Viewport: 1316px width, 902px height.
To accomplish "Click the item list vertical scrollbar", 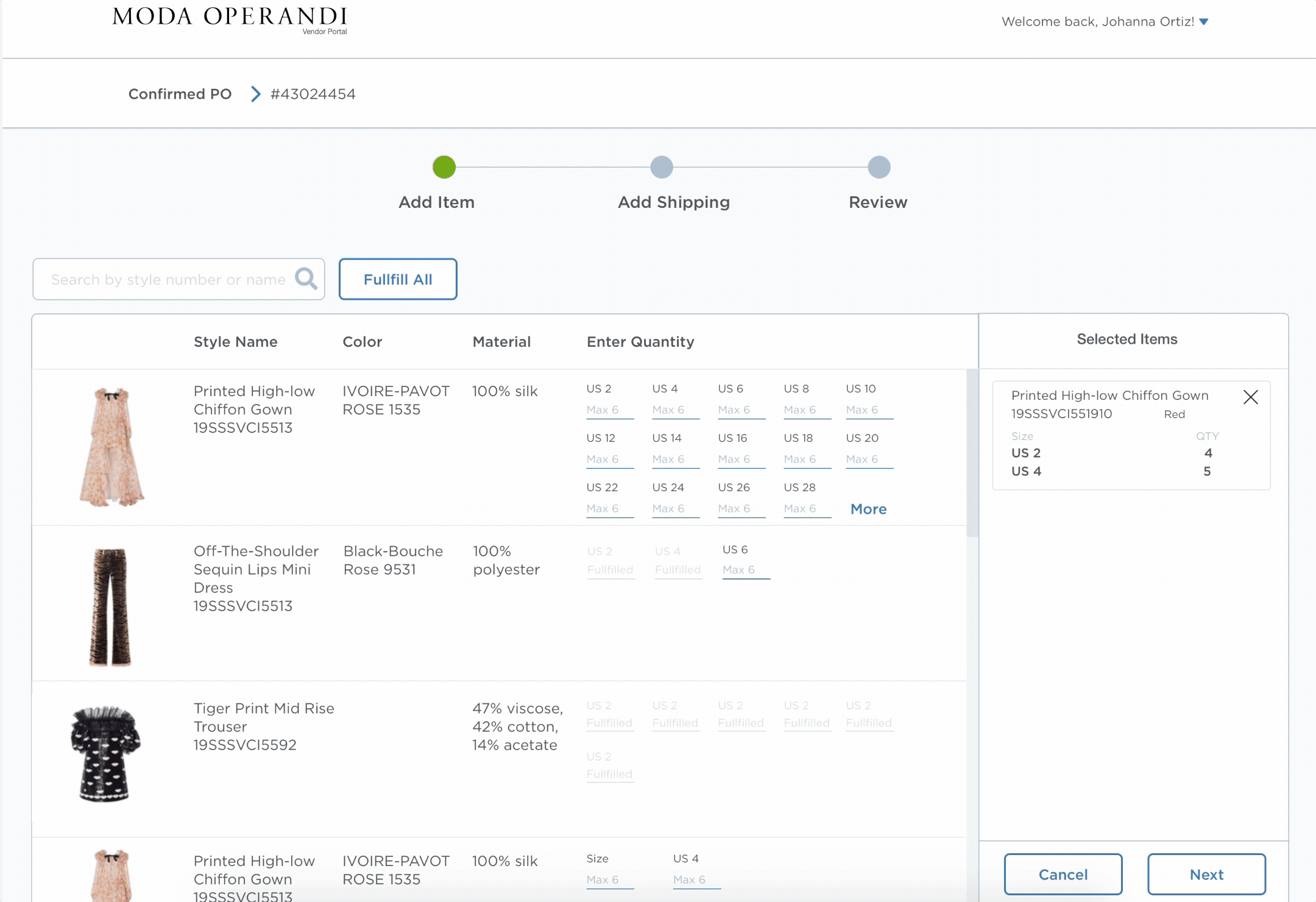I will coord(972,452).
